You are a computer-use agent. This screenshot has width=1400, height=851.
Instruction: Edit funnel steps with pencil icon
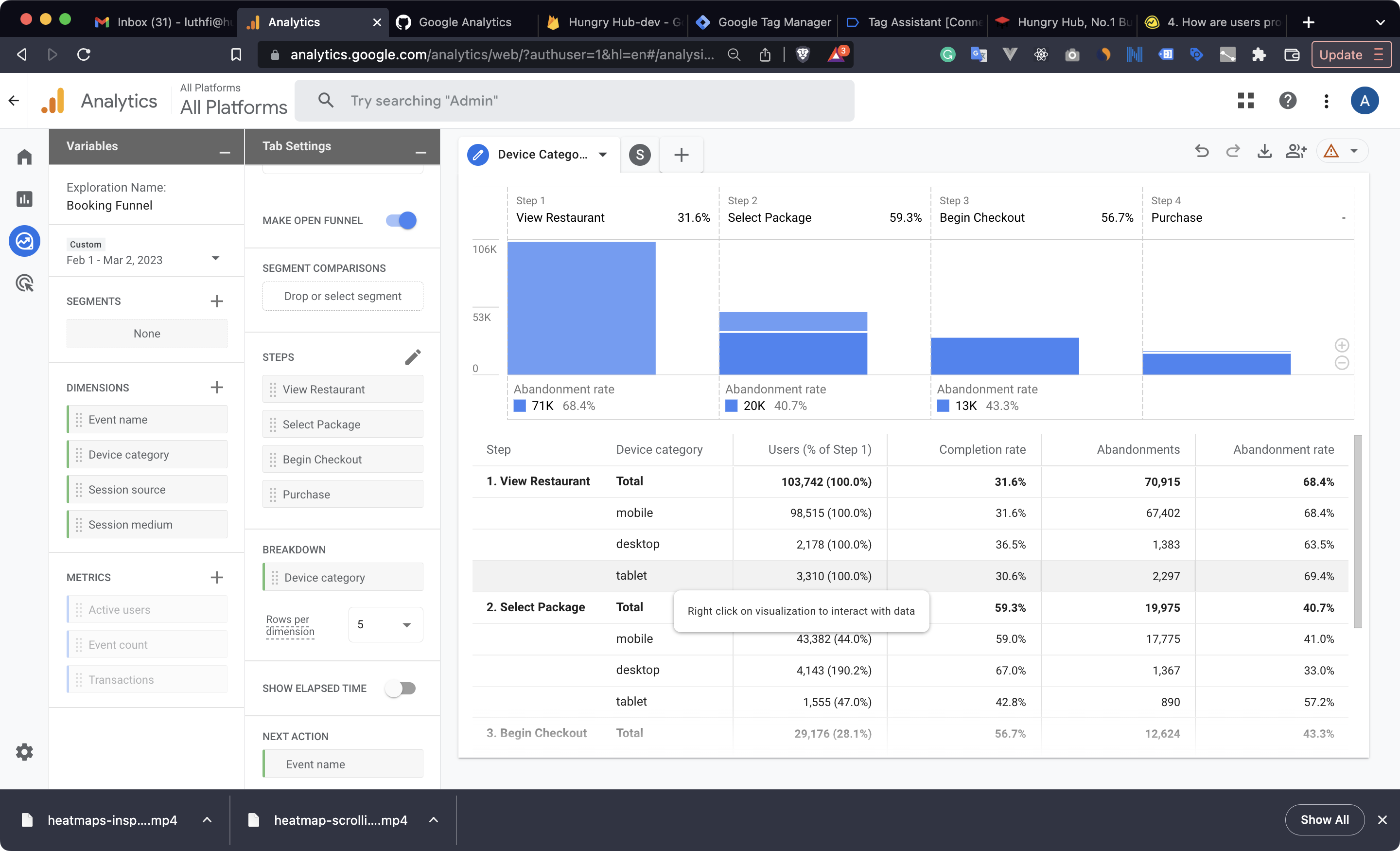tap(413, 357)
